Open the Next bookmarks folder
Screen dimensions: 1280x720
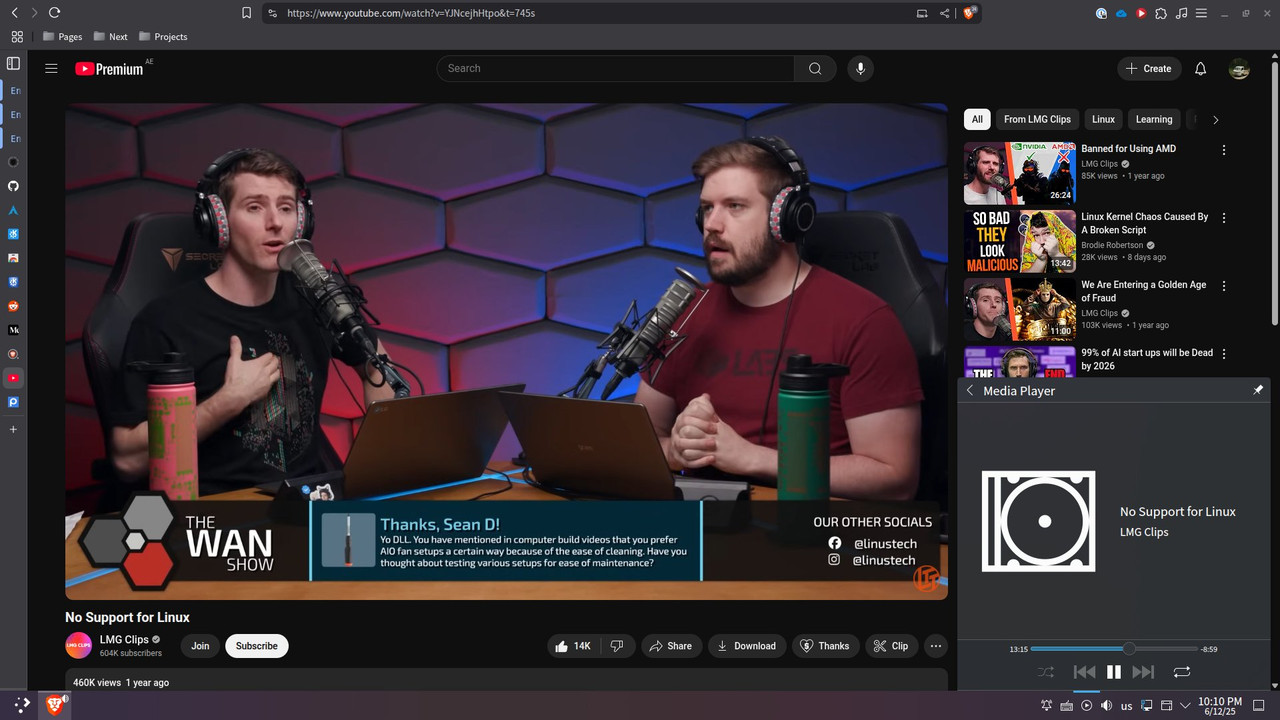tap(110, 36)
